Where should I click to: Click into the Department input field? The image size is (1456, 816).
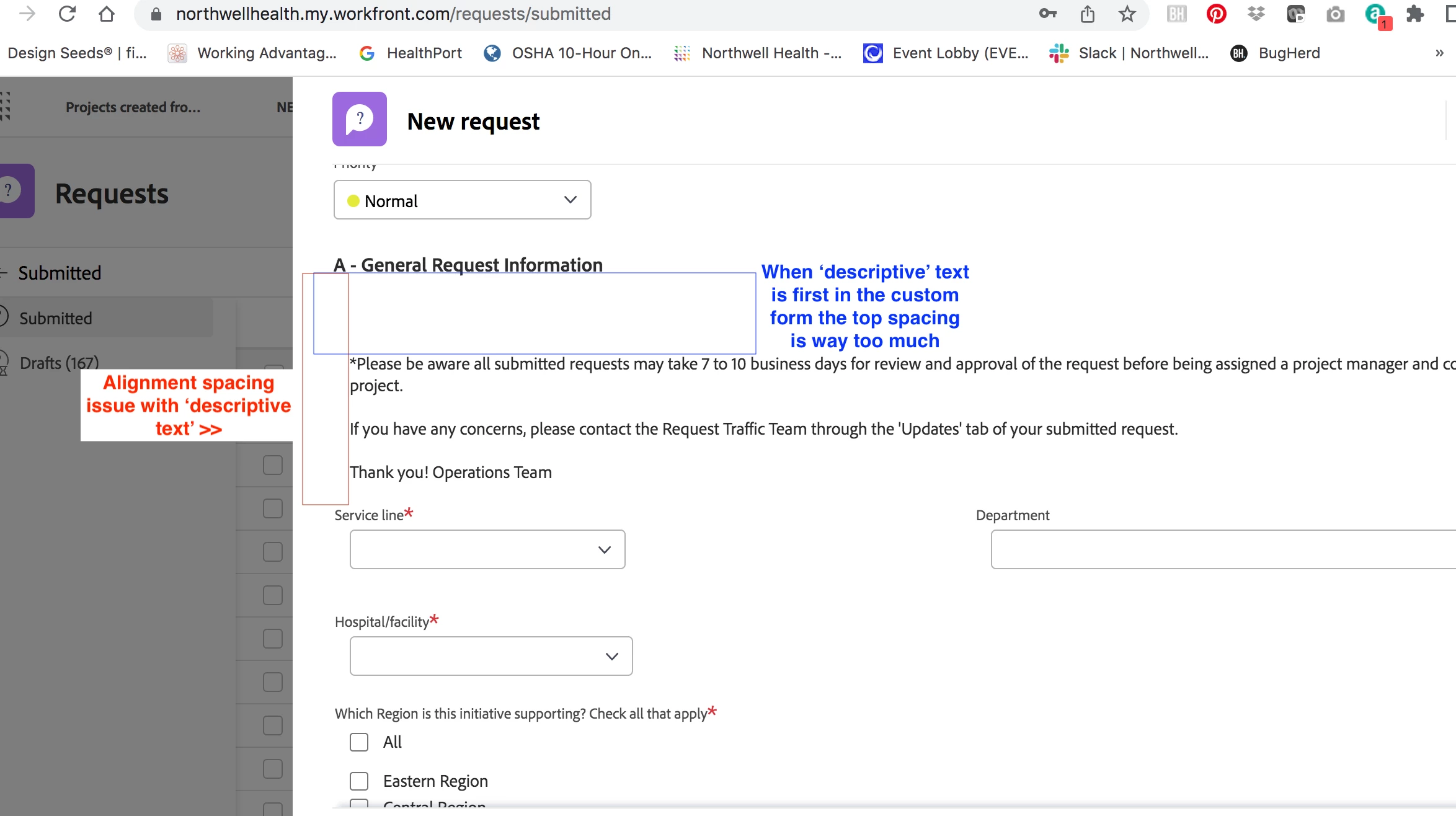tap(1222, 550)
